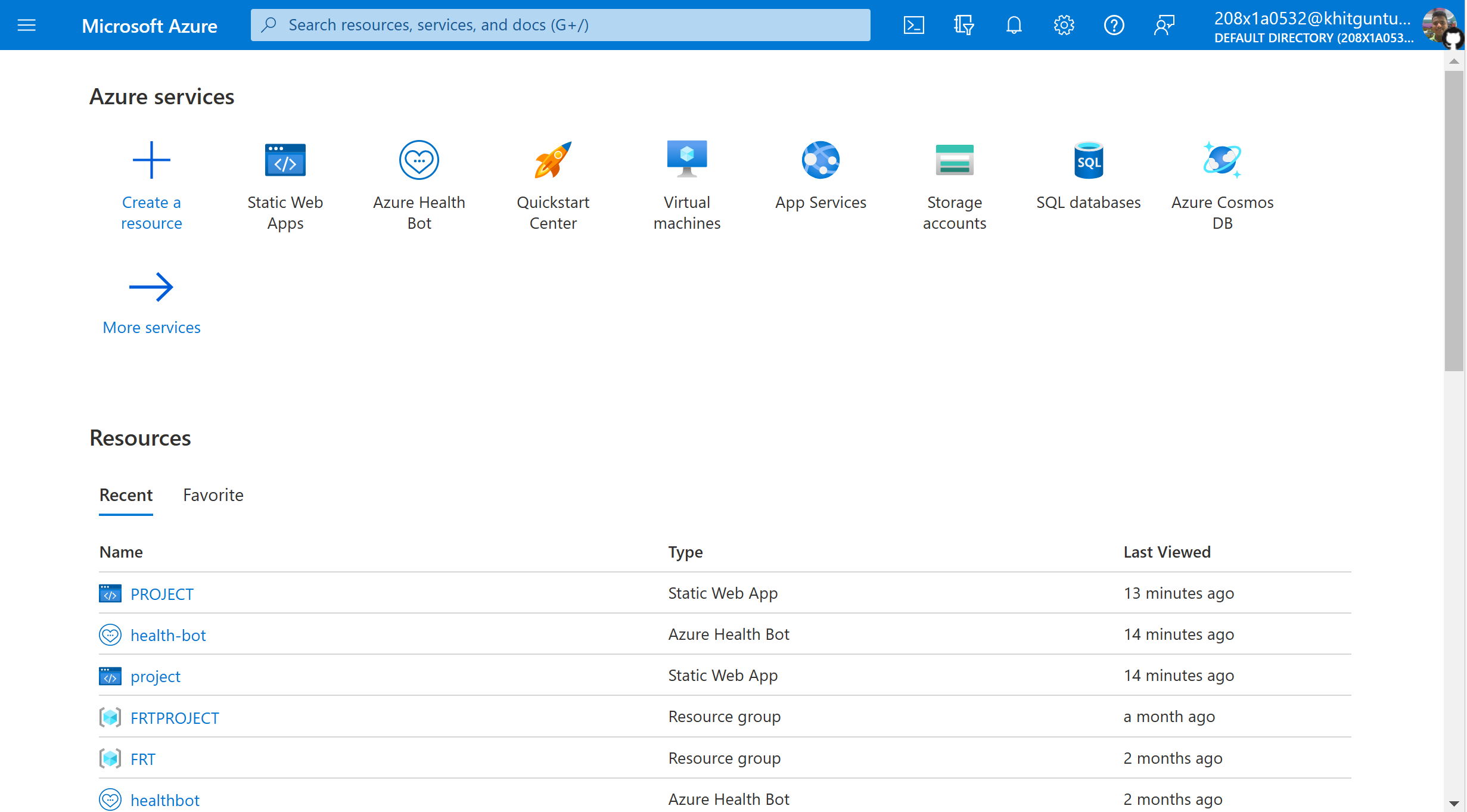Open the health-bot resource
Image resolution: width=1467 pixels, height=812 pixels.
pyautogui.click(x=168, y=634)
